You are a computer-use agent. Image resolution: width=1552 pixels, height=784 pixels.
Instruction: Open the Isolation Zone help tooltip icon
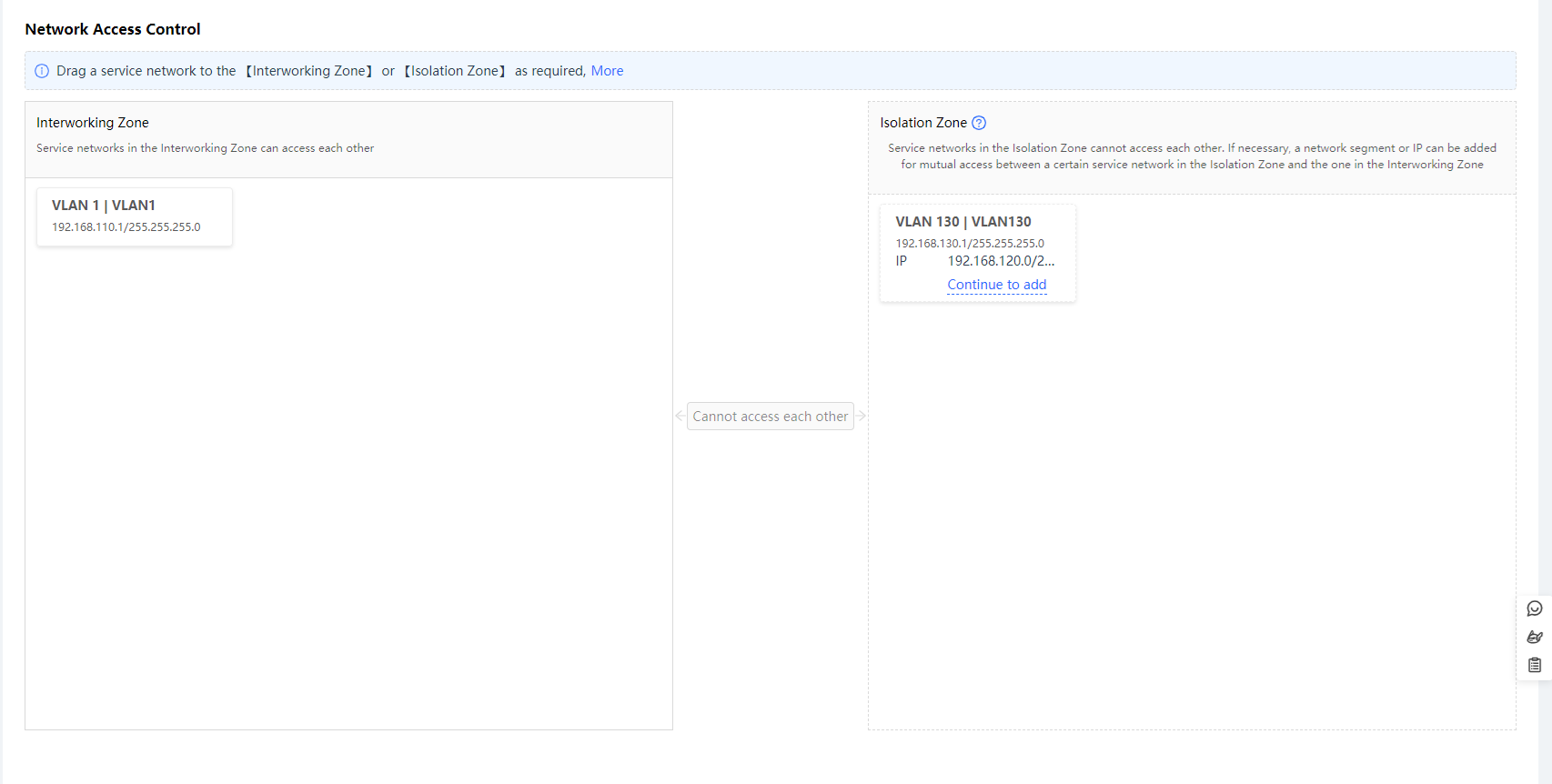point(979,123)
